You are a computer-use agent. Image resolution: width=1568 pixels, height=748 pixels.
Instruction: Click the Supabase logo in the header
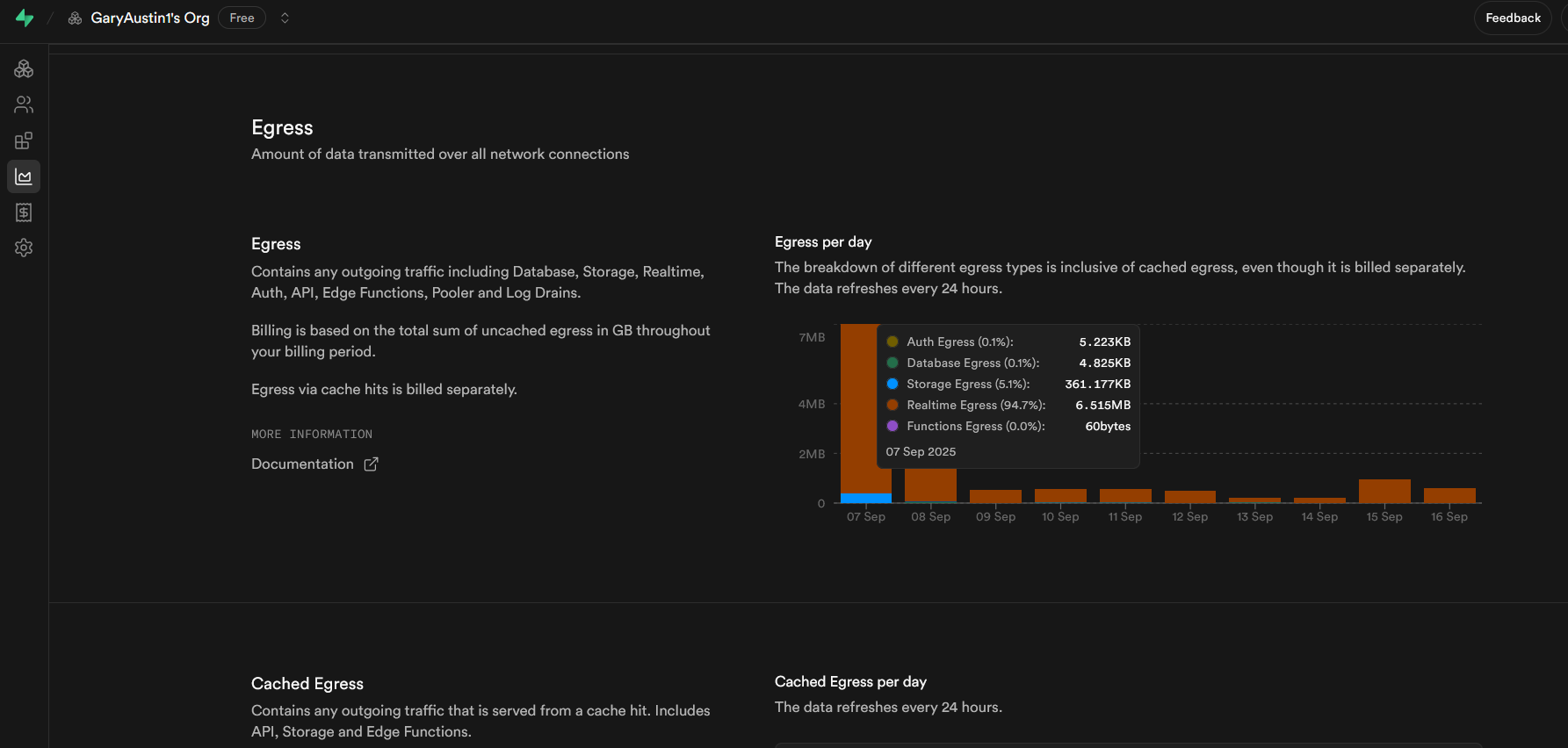[25, 18]
